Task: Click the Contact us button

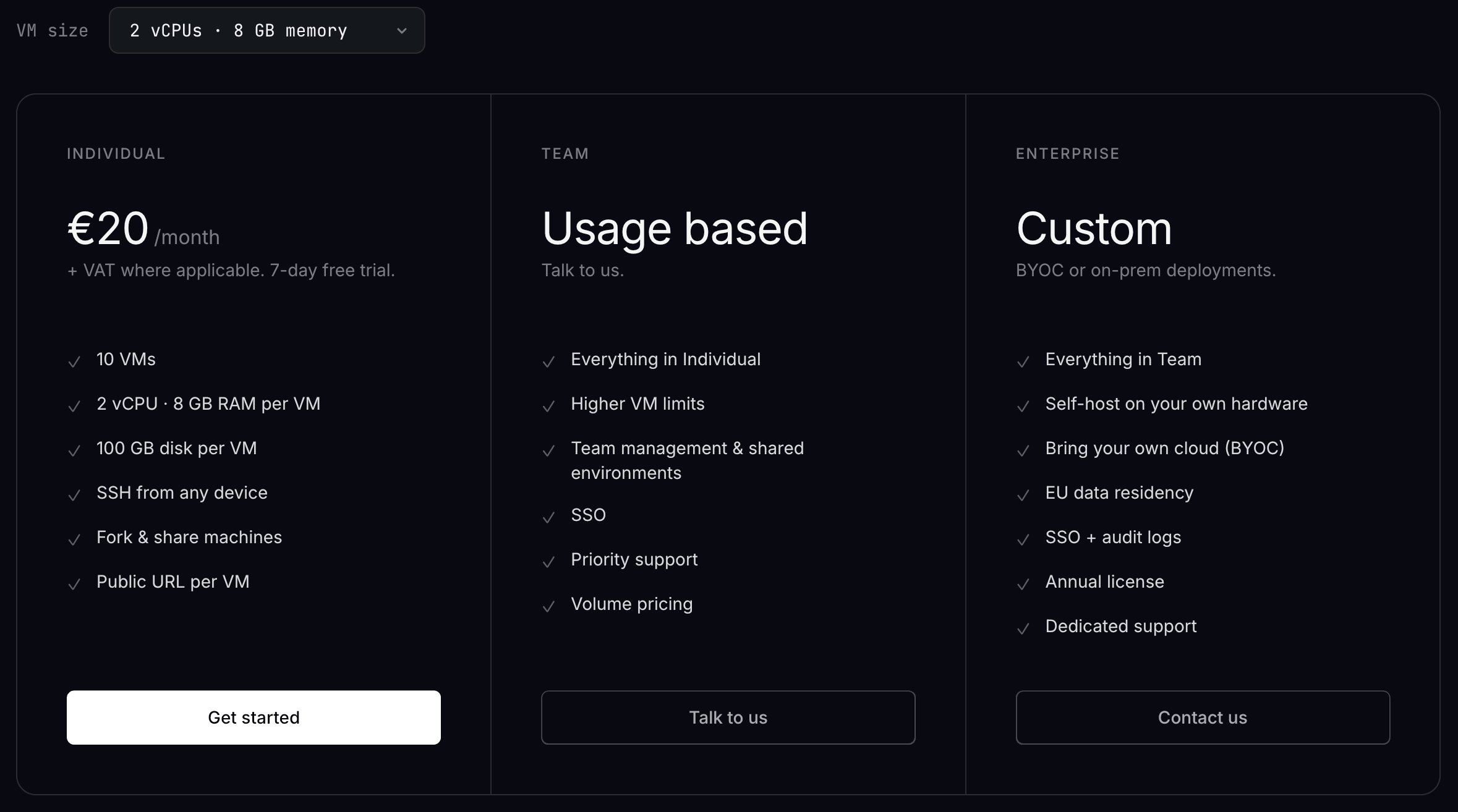Action: [1203, 717]
